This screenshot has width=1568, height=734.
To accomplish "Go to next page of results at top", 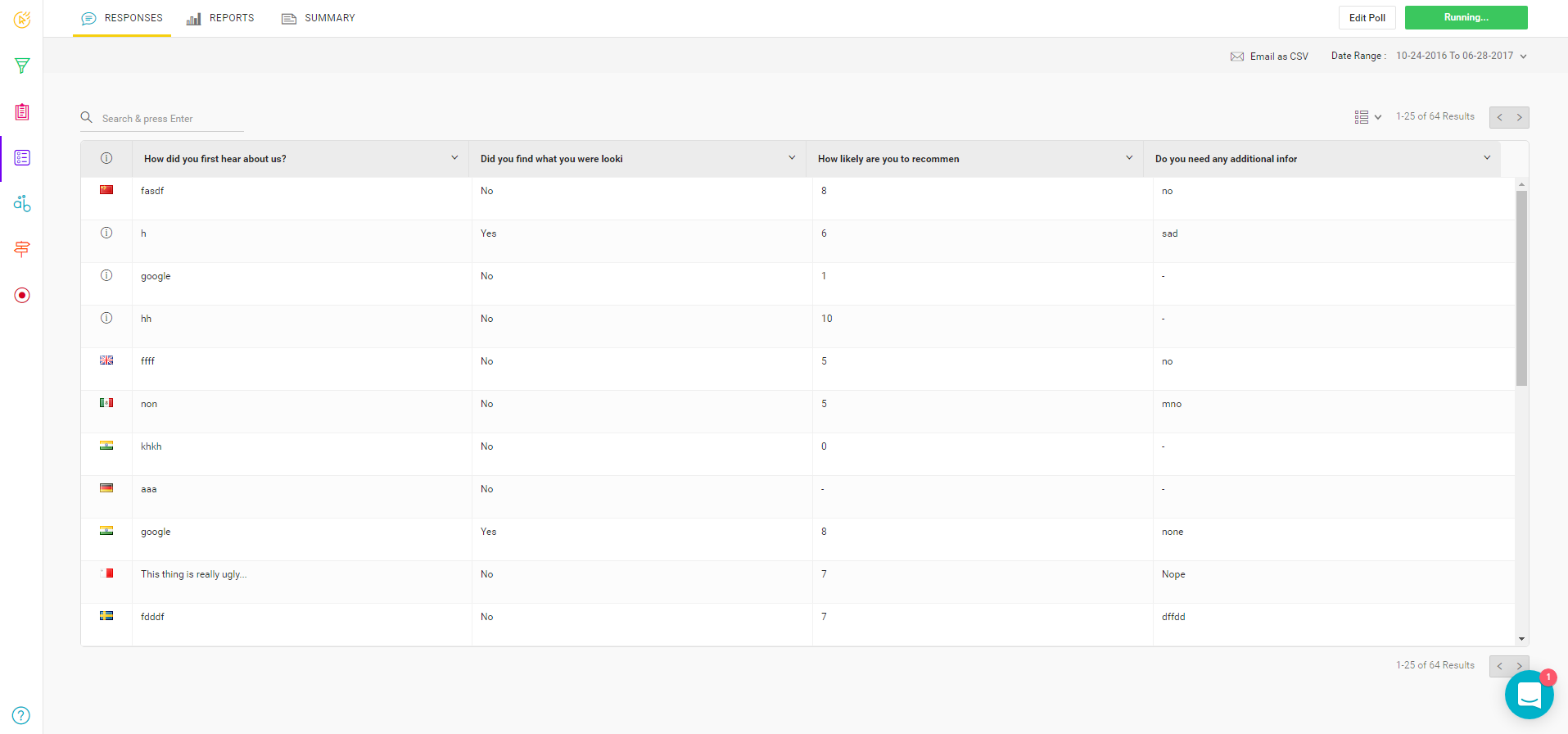I will coord(1519,117).
